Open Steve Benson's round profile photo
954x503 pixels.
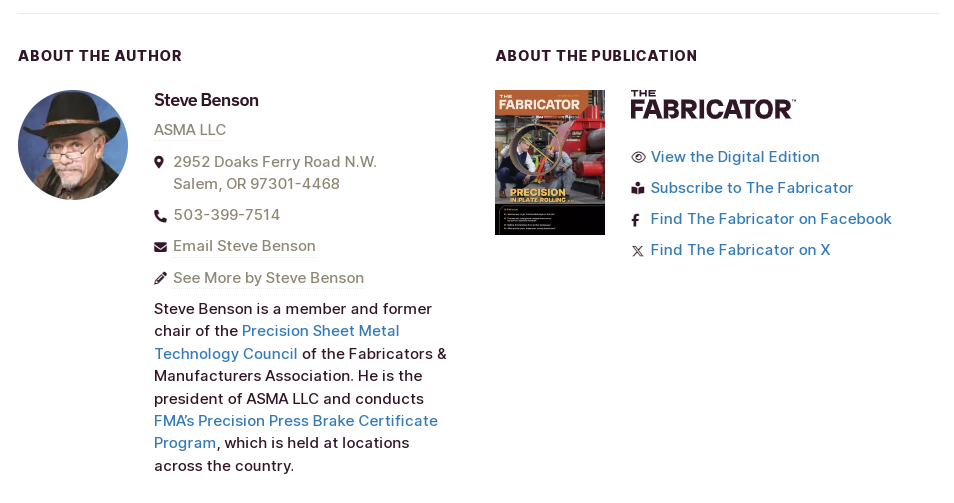(x=73, y=145)
